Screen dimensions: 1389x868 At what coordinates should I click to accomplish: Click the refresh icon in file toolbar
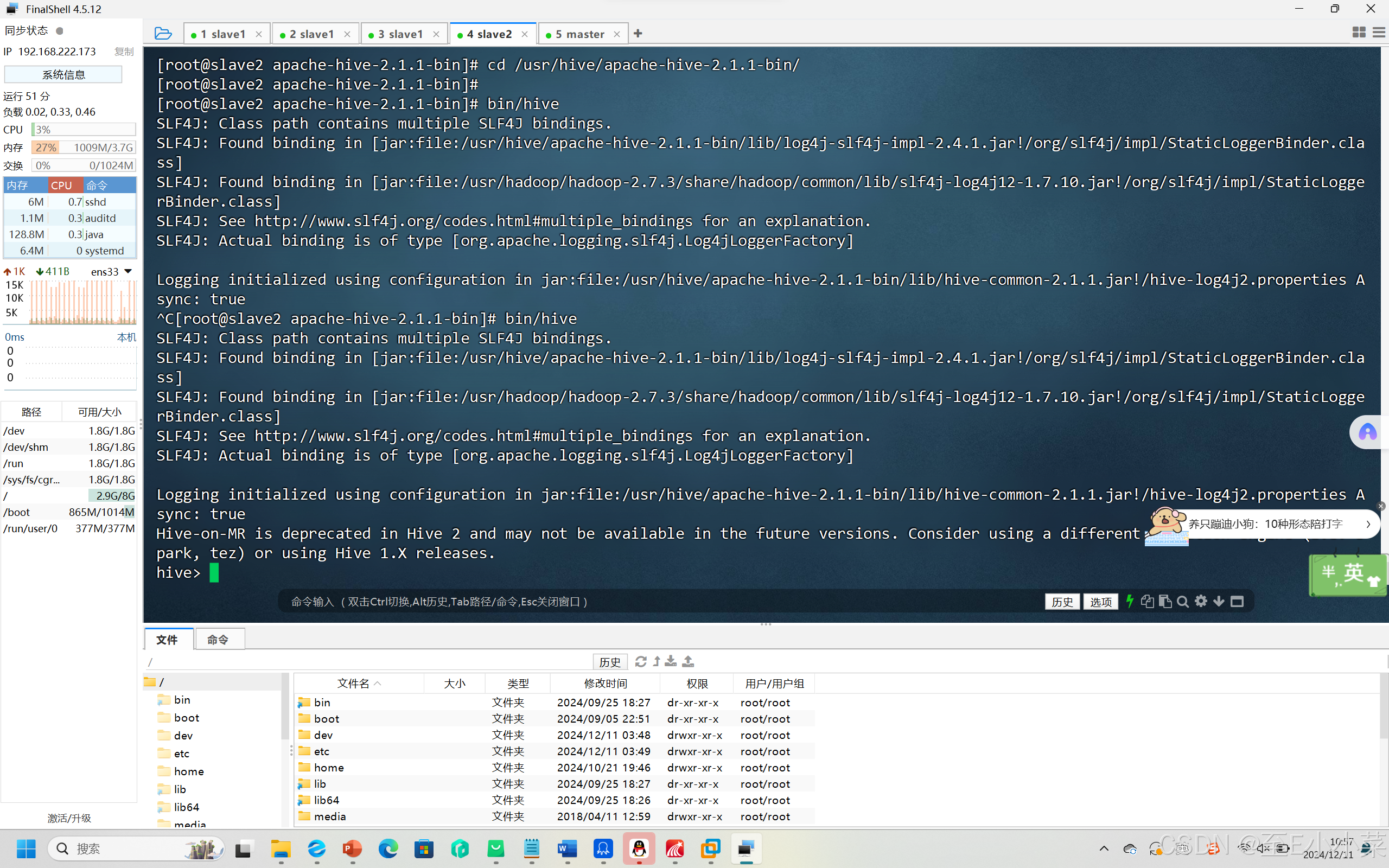[641, 661]
